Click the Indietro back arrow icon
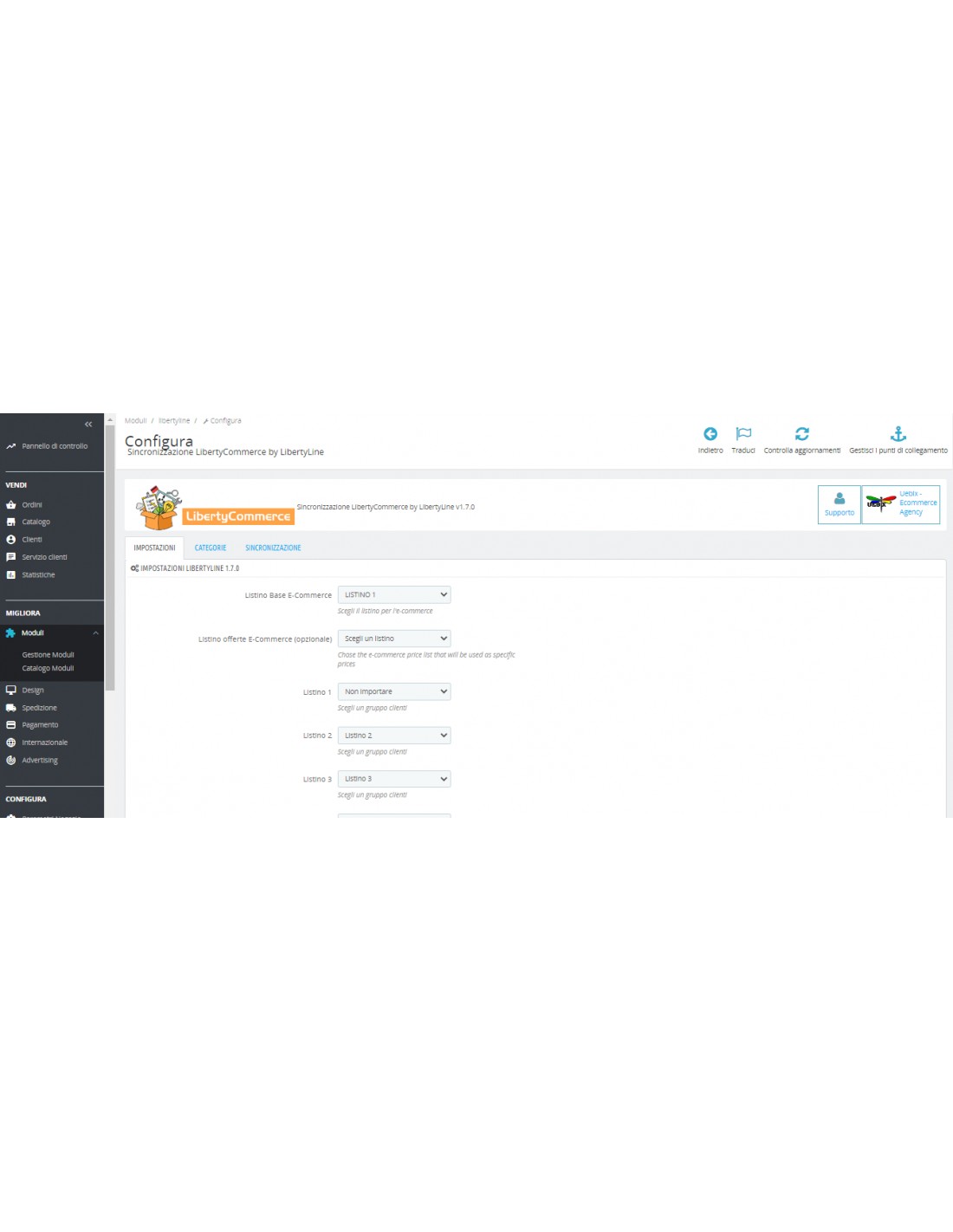 click(710, 434)
